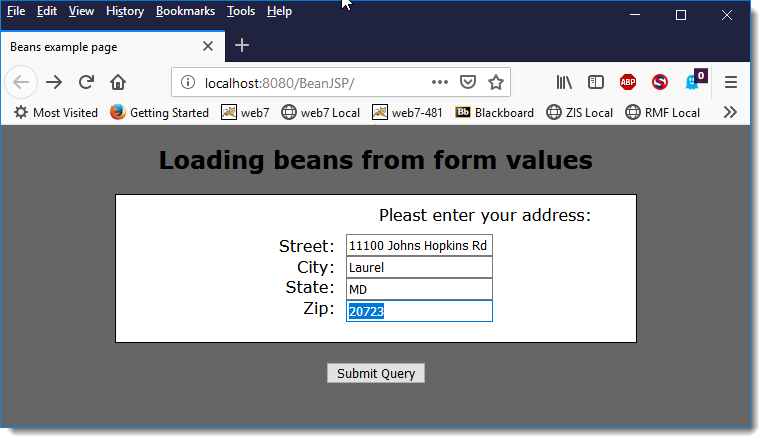
Task: Click the 'Zip:' label
Action: pyautogui.click(x=319, y=309)
